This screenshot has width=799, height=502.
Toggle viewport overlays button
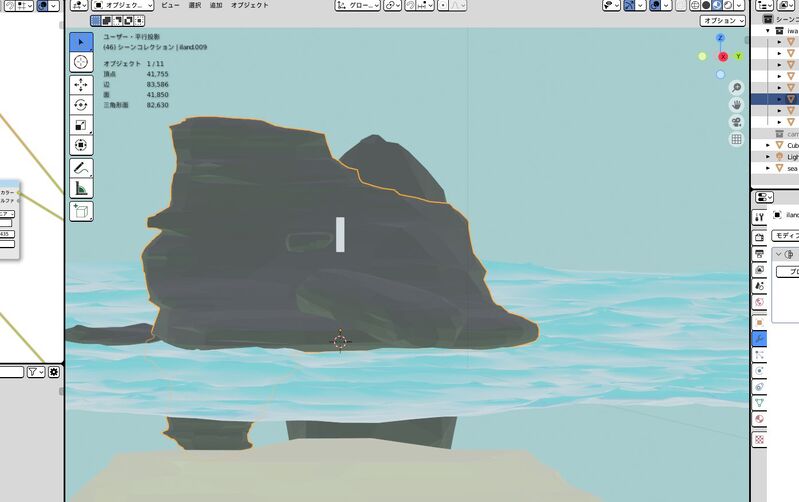click(x=655, y=5)
